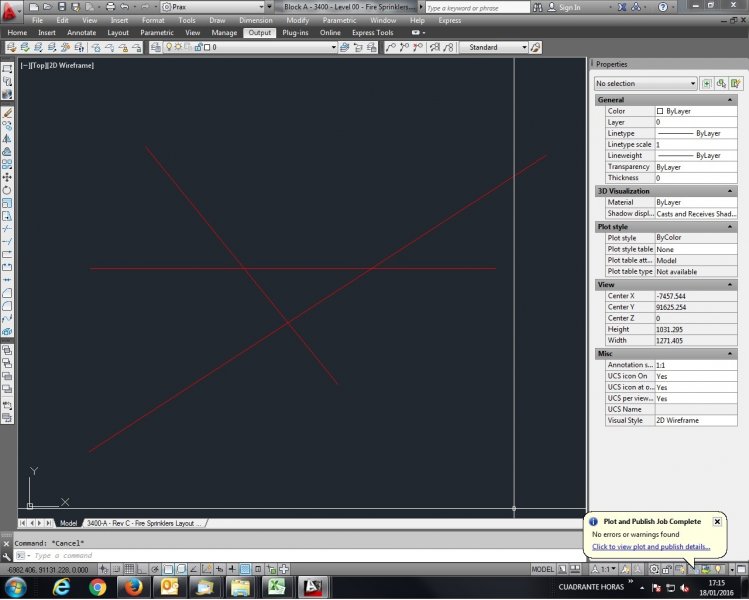Collapse the 3D Visualization section
Viewport: 749px width, 600px height.
[x=729, y=191]
